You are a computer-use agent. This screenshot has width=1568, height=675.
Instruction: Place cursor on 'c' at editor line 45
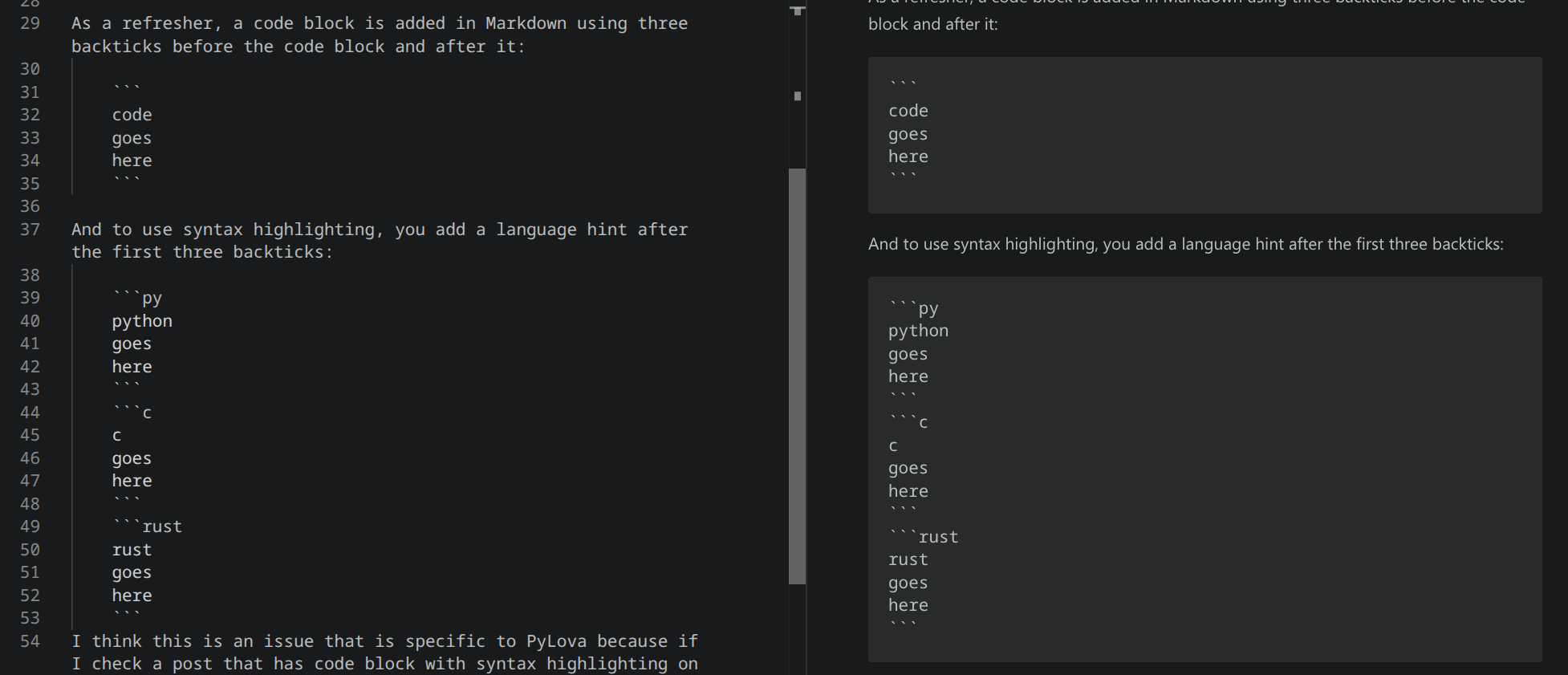coord(117,435)
